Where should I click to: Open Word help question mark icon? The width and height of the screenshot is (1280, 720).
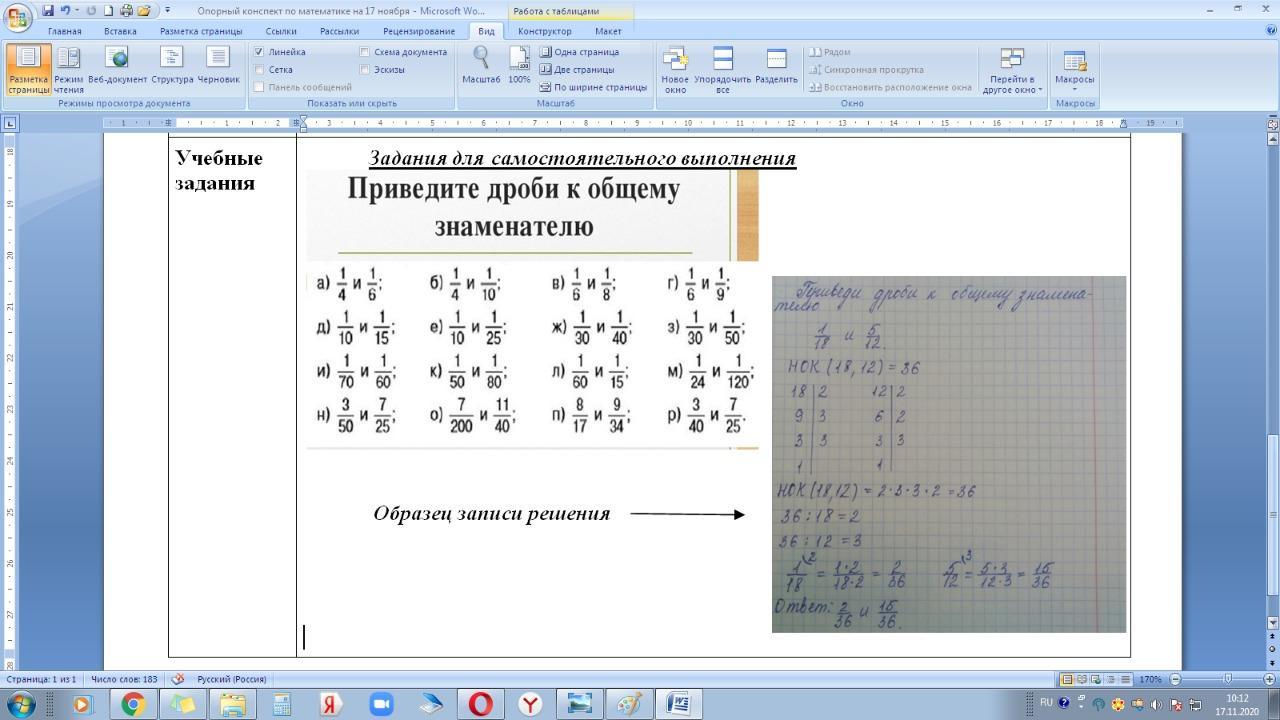coord(1270,31)
